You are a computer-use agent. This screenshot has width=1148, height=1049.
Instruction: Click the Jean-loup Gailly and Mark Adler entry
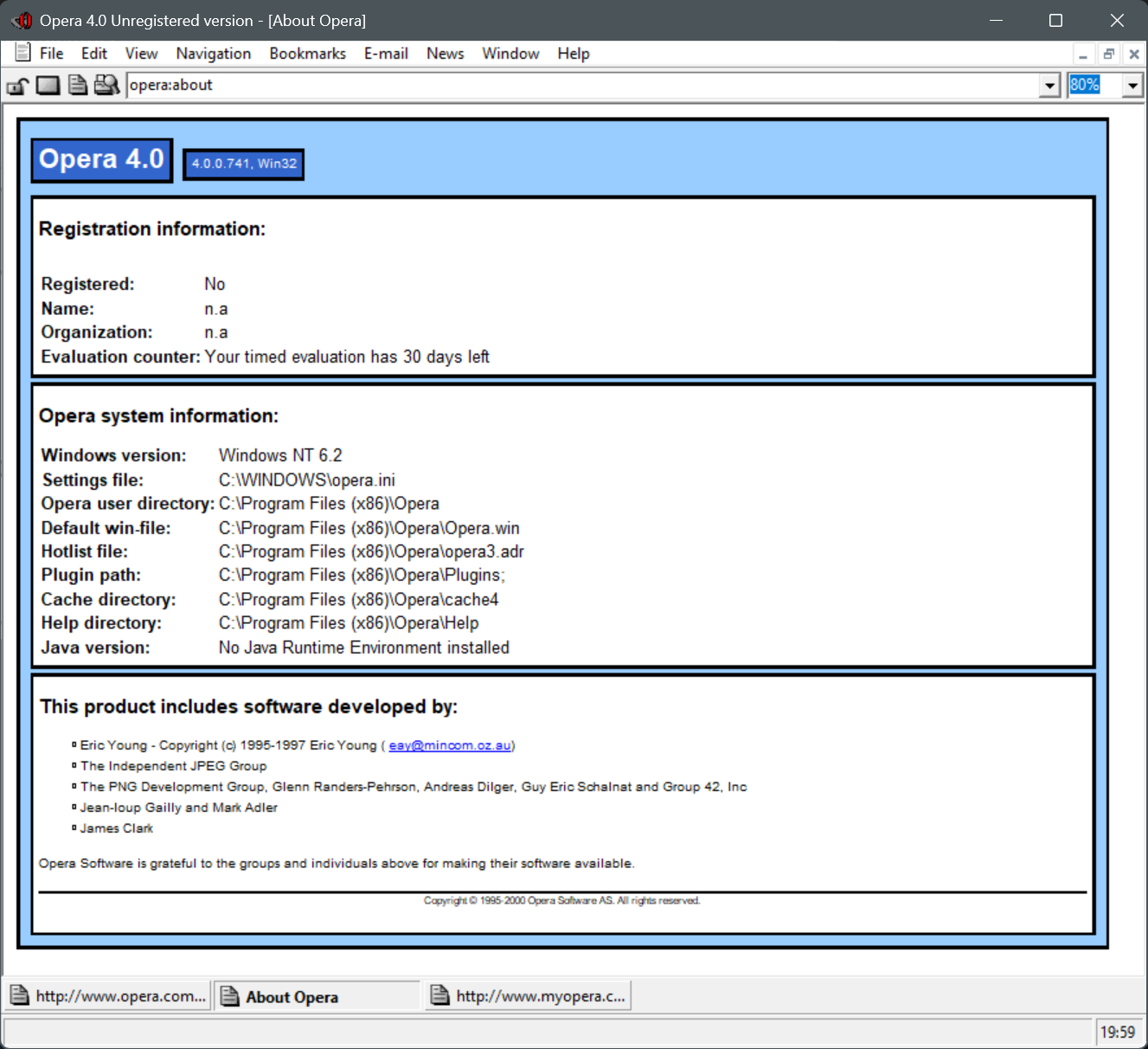tap(178, 808)
